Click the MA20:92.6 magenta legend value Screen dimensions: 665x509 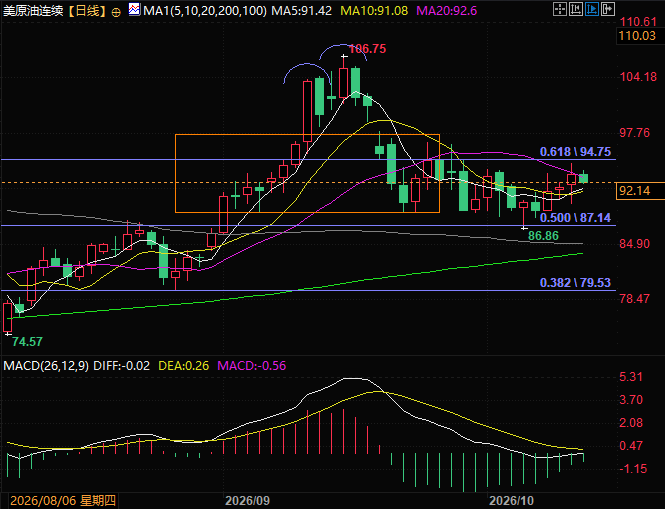[x=447, y=10]
